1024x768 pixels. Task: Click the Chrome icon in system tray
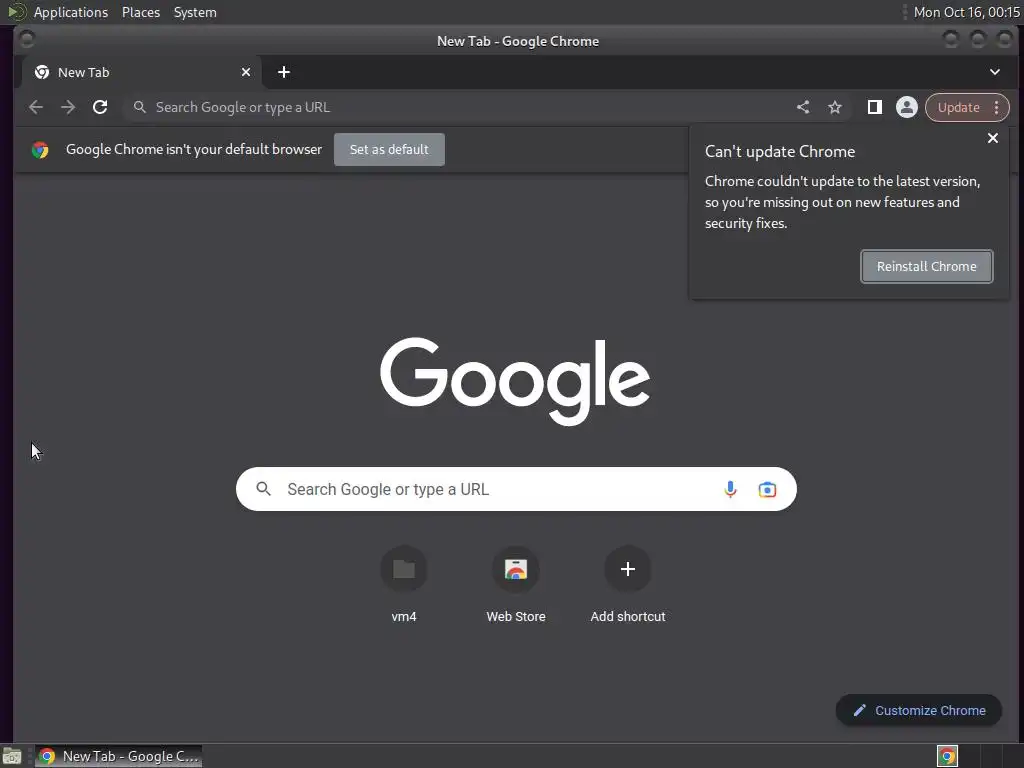948,756
